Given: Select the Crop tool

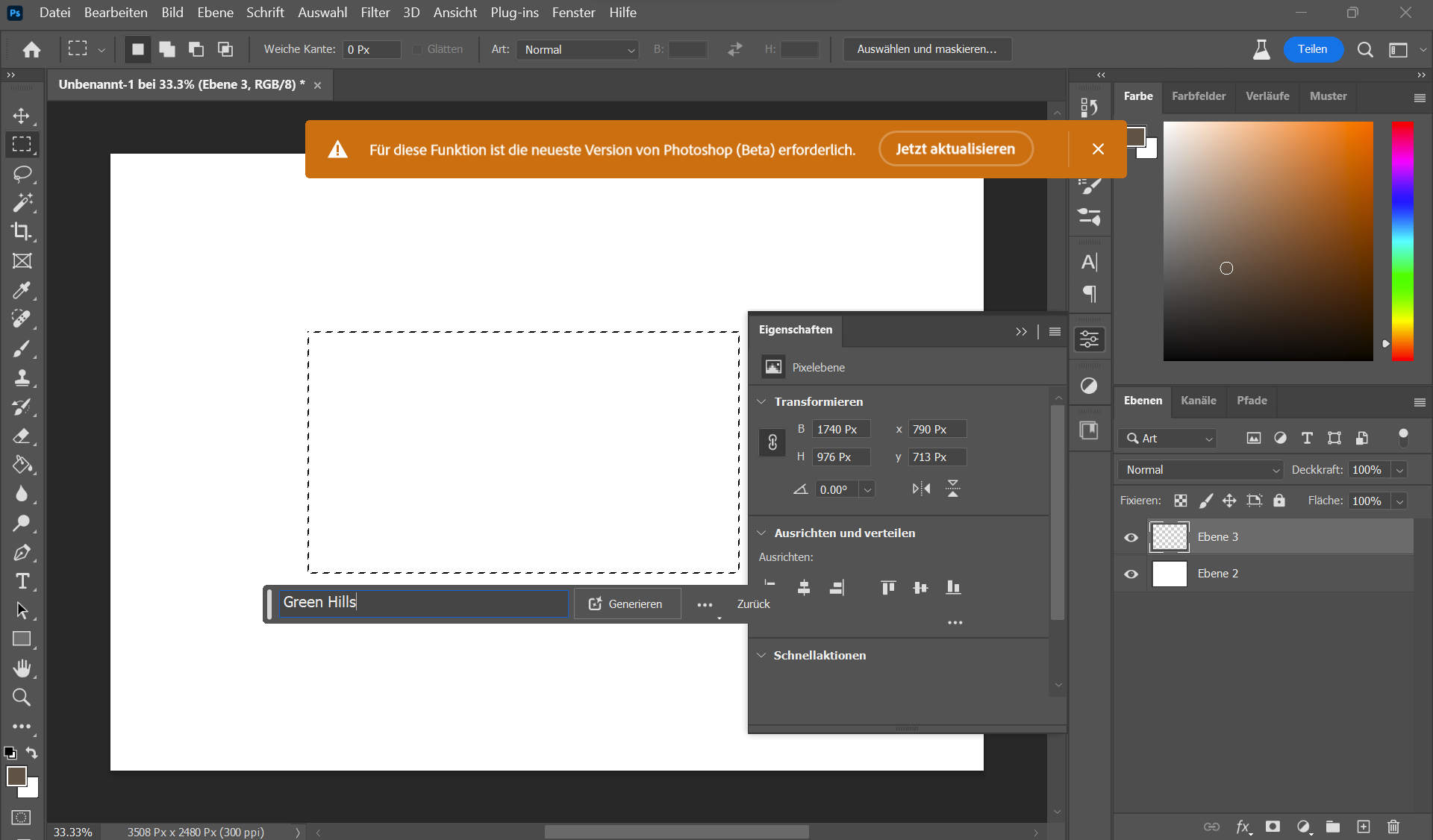Looking at the screenshot, I should pos(22,232).
